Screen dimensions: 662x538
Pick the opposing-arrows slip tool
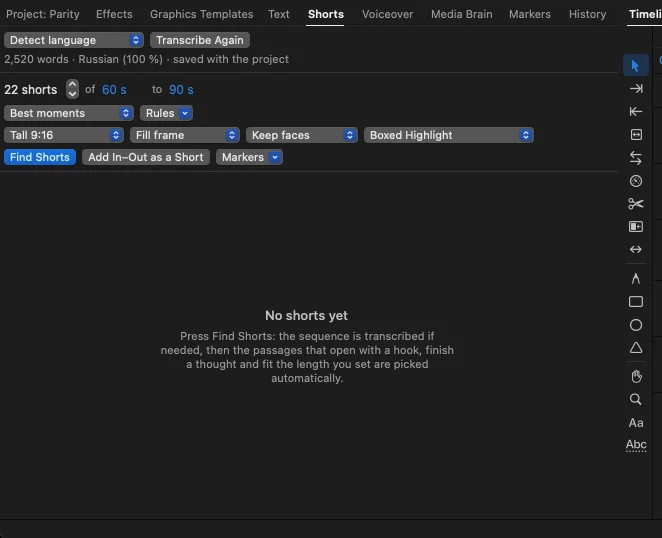pos(635,158)
